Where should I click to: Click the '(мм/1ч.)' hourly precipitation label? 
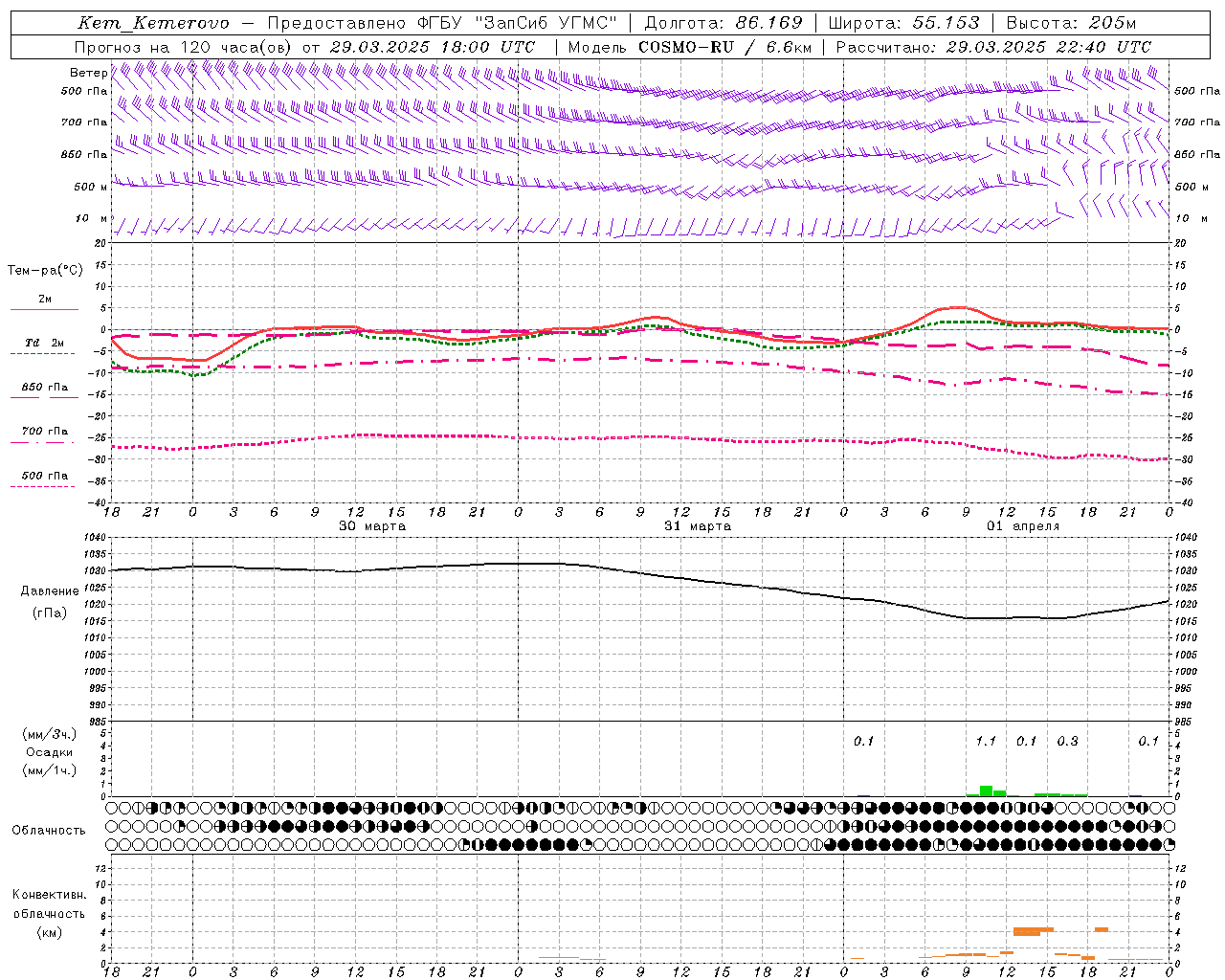coord(50,770)
